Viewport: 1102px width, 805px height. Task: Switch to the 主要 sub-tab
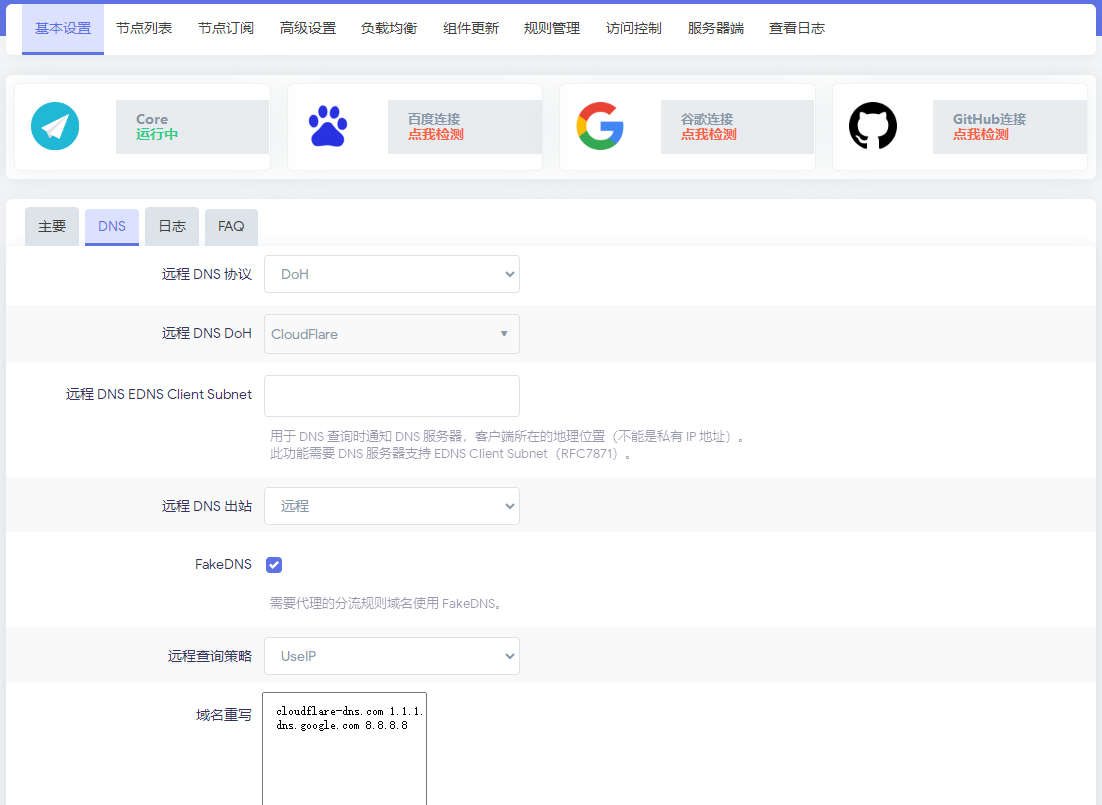pyautogui.click(x=52, y=226)
